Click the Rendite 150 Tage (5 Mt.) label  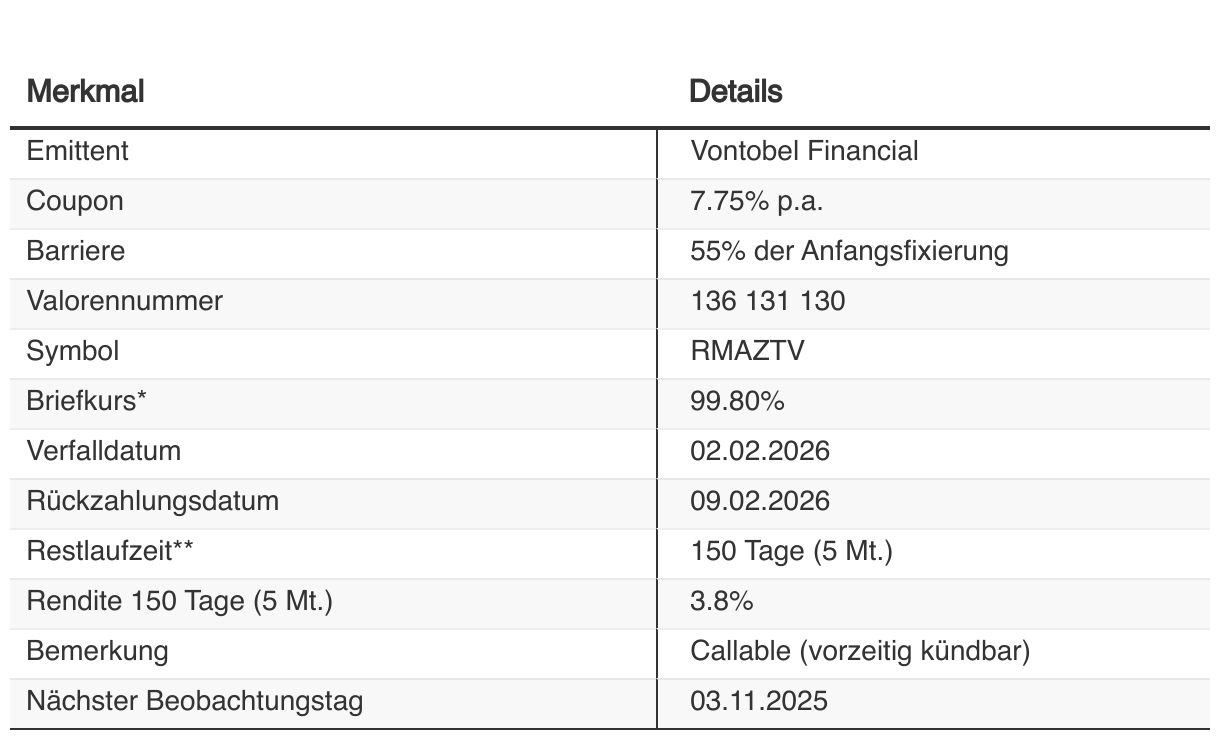(179, 601)
